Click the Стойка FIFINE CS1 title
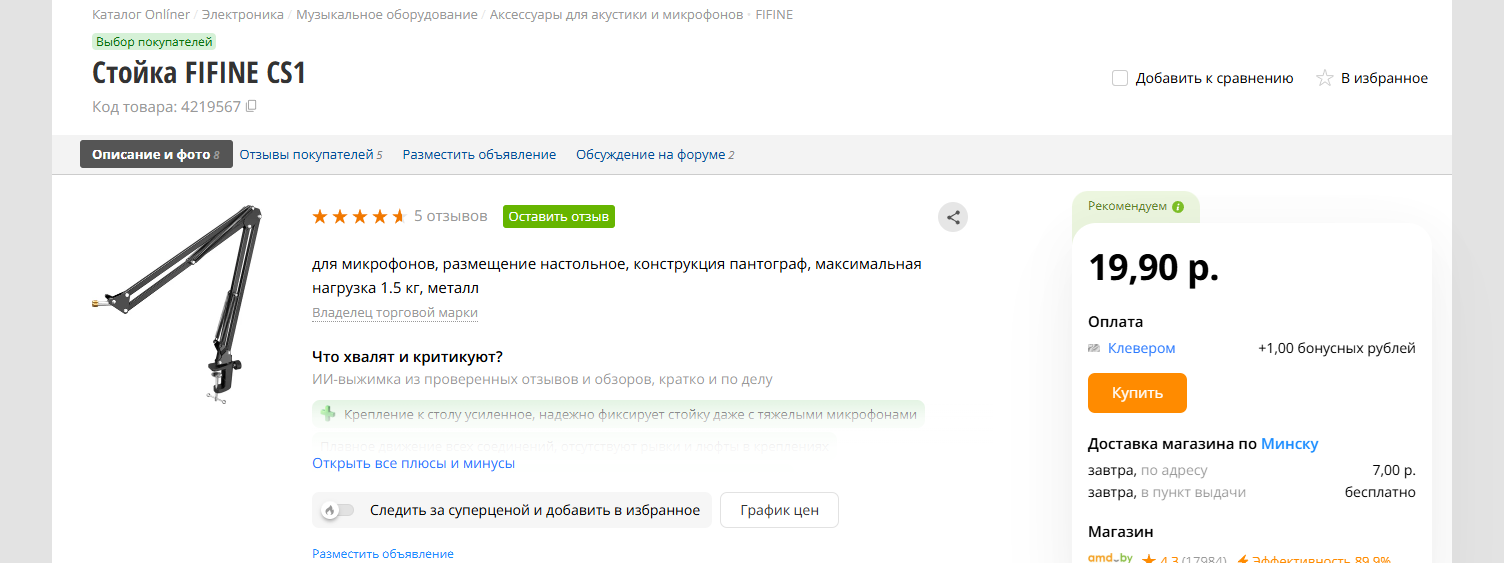Screen dimensions: 1504x563 [x=199, y=73]
